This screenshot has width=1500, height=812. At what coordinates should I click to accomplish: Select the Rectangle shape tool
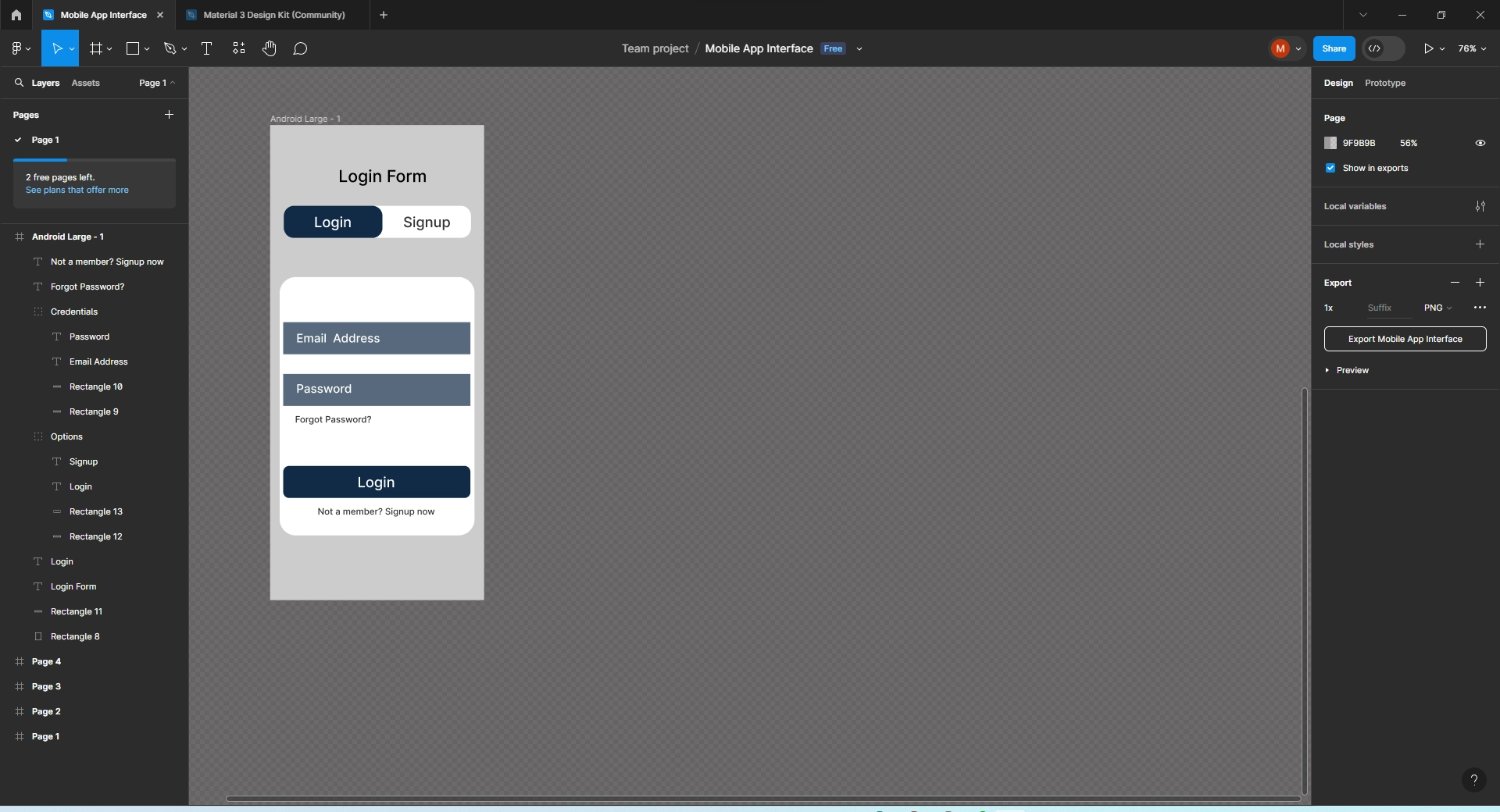tap(133, 48)
